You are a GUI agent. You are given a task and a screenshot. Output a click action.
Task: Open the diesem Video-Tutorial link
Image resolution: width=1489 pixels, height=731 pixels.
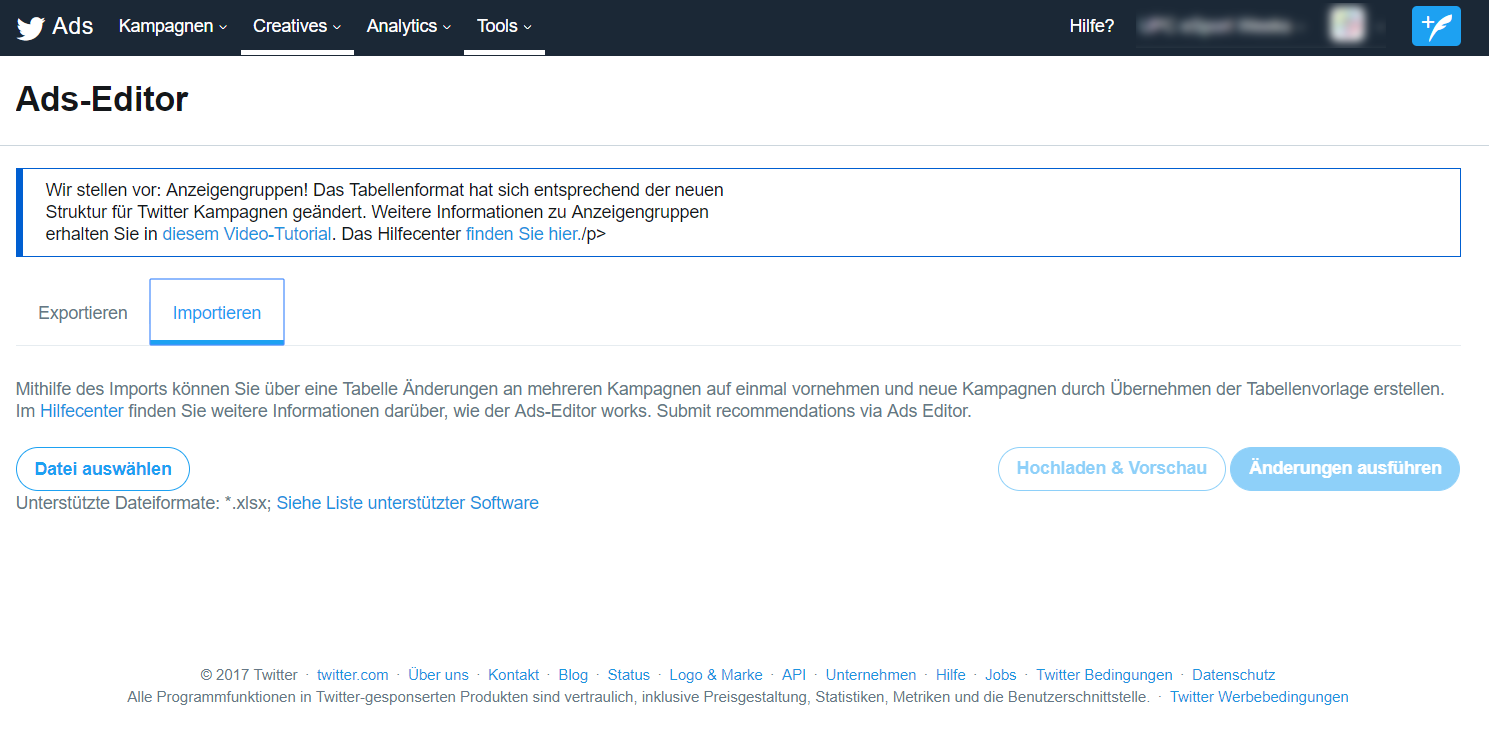click(247, 235)
